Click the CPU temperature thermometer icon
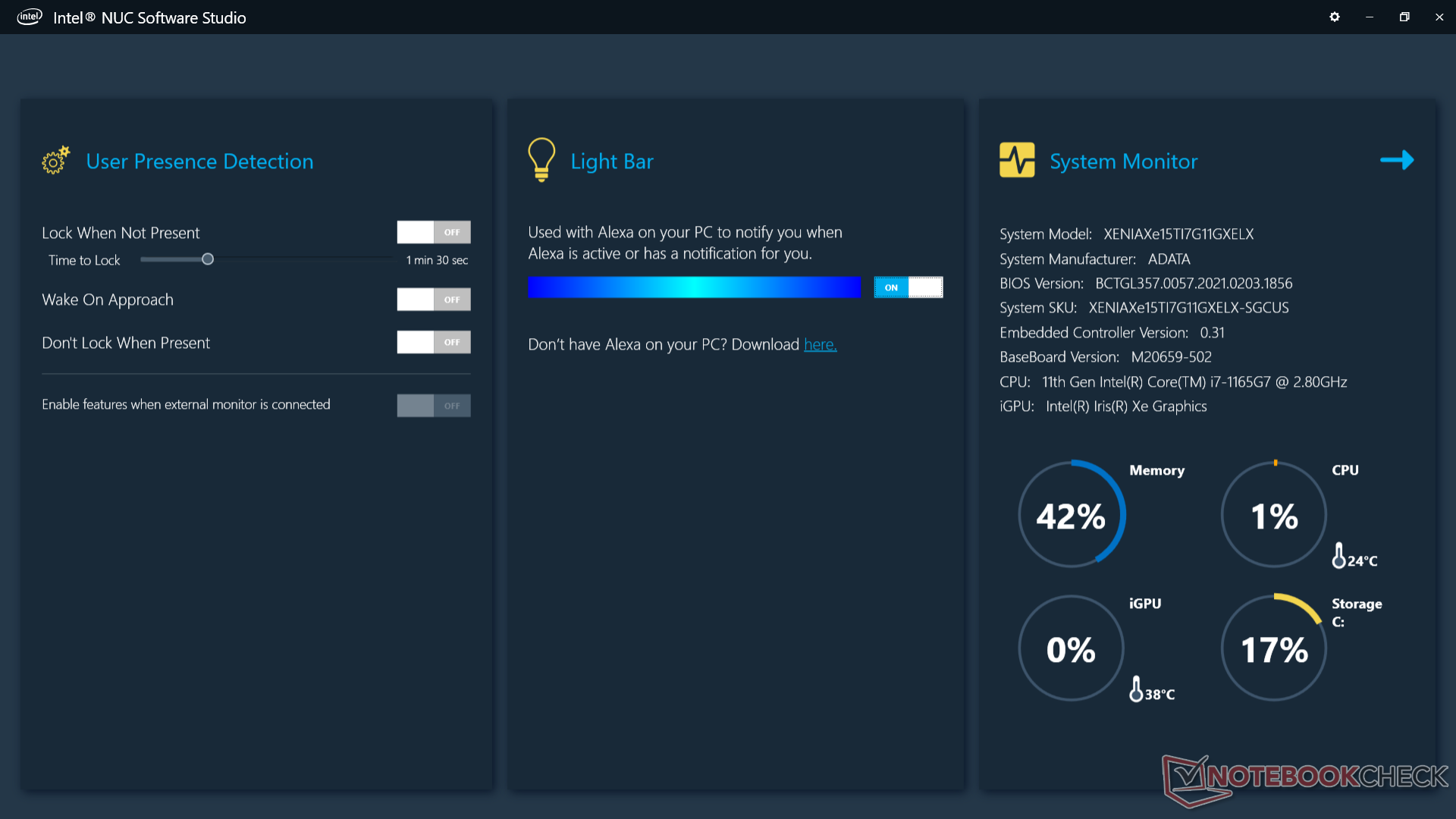Image resolution: width=1456 pixels, height=819 pixels. (1338, 555)
